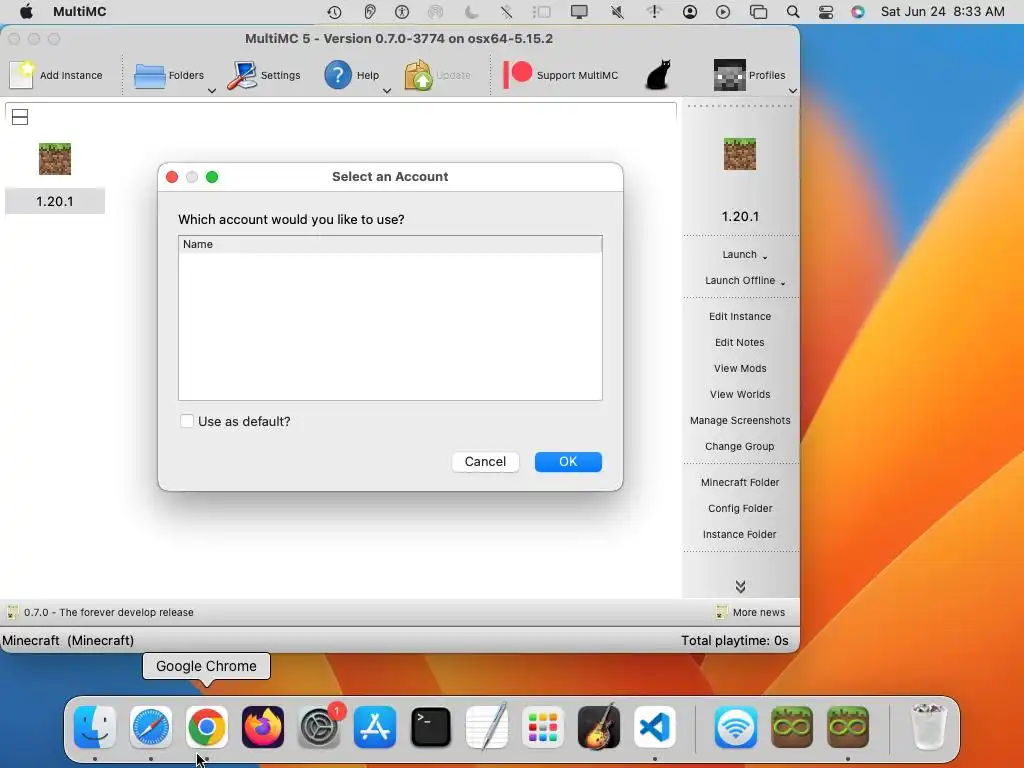
Task: Click the Add Instance toolbar icon
Action: pos(22,74)
